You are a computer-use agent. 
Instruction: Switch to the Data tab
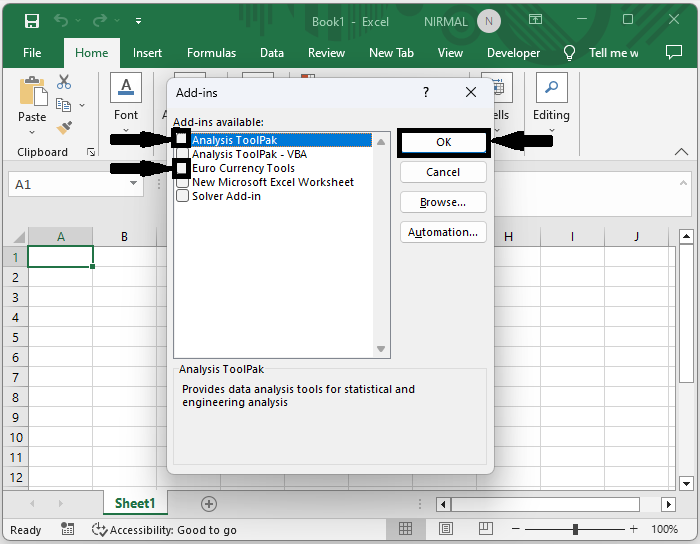coord(272,53)
